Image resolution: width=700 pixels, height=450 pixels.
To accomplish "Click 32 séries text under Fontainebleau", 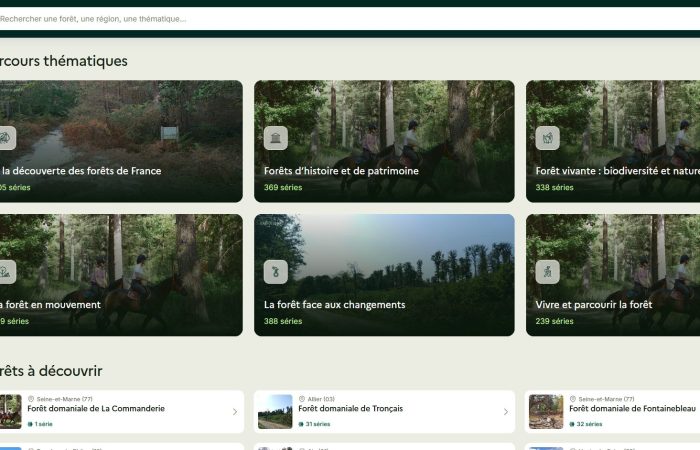I will tap(589, 424).
